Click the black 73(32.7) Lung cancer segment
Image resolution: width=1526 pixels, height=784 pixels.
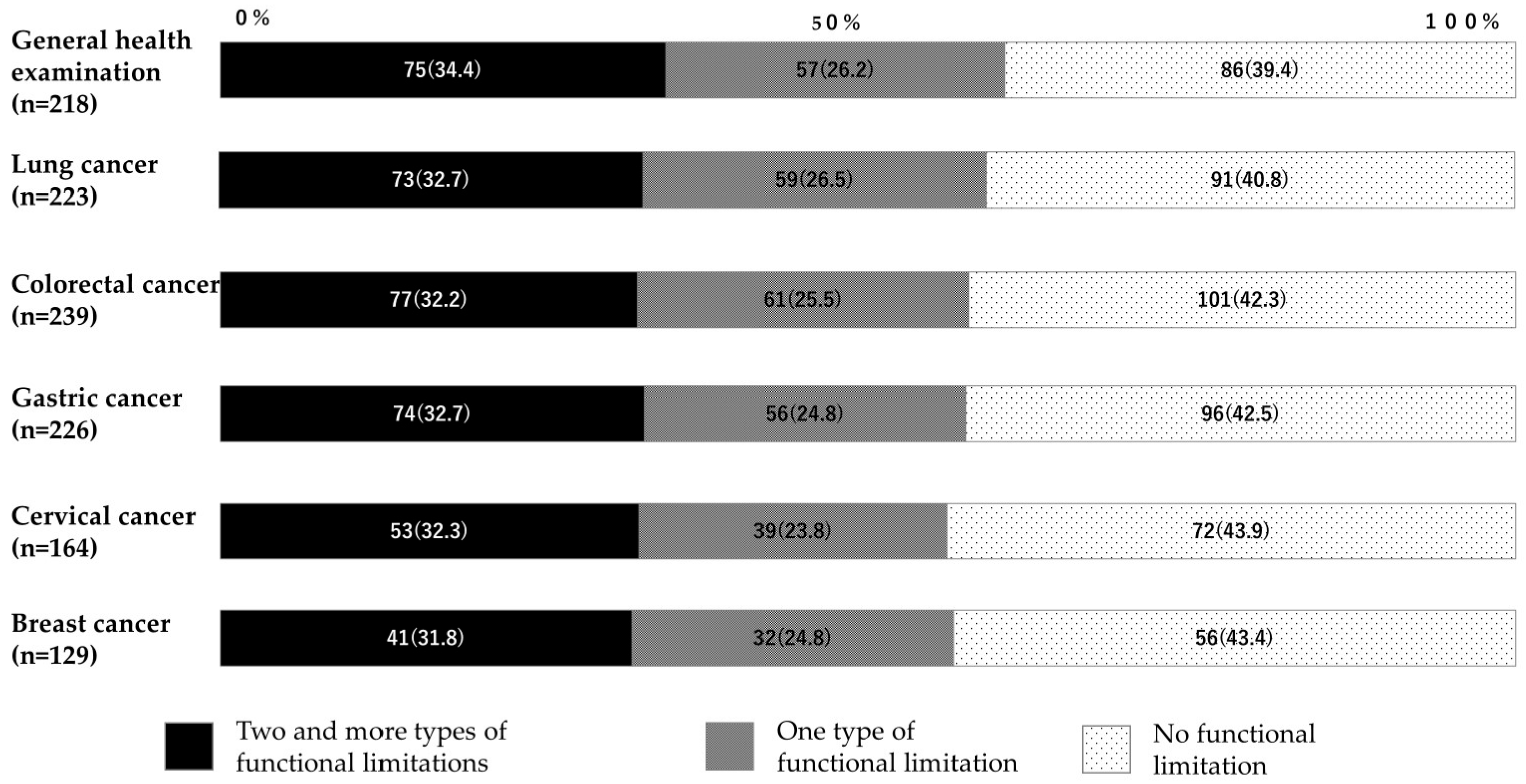tap(430, 179)
